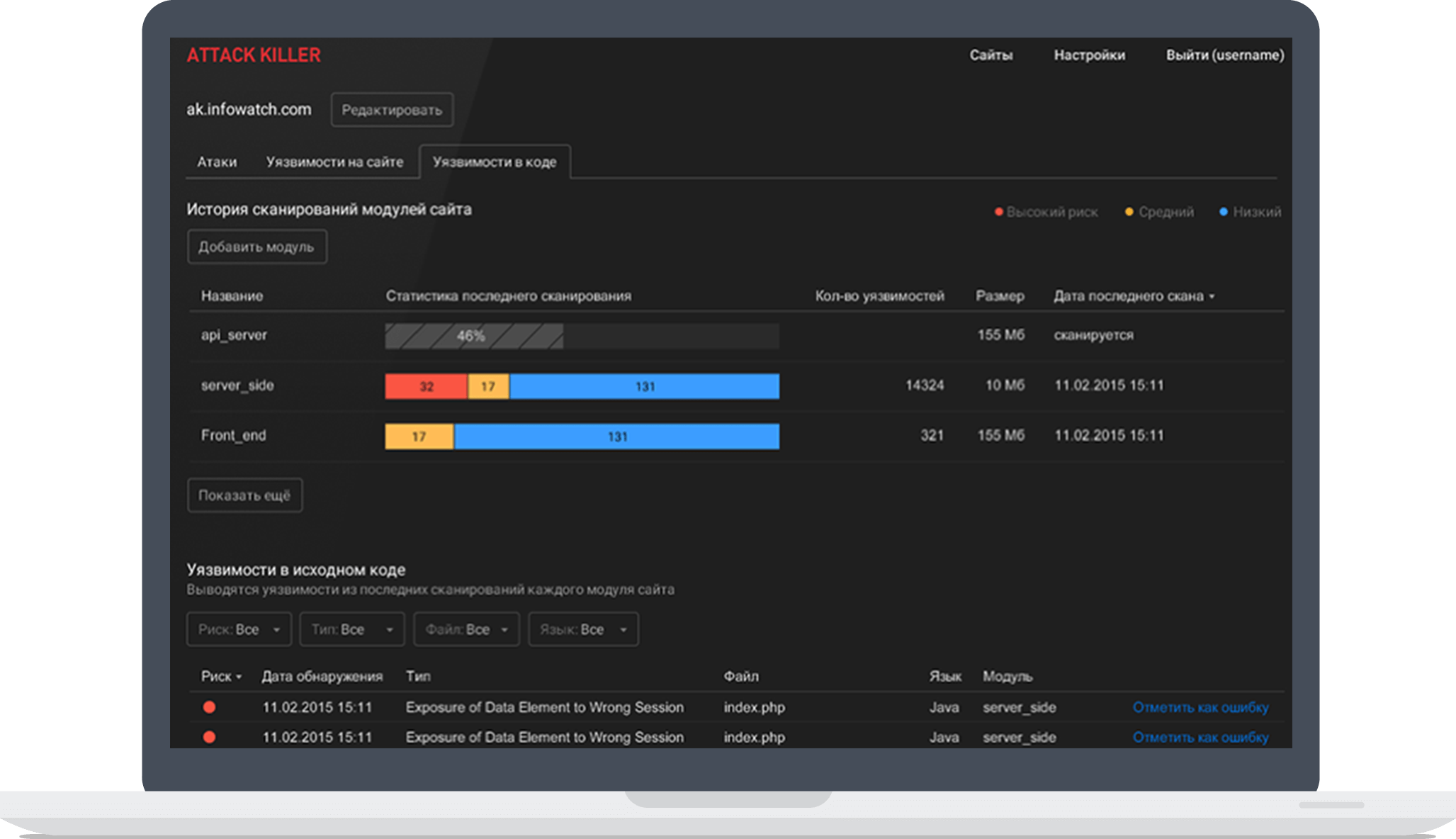
Task: Open the Уязвимости на сайте tab
Action: 334,162
